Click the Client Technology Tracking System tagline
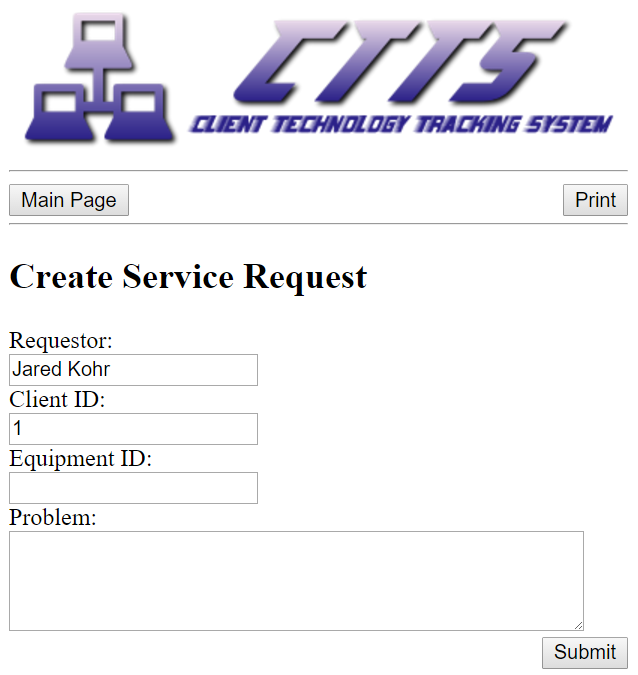Viewport: 638px width, 675px height. [401, 124]
